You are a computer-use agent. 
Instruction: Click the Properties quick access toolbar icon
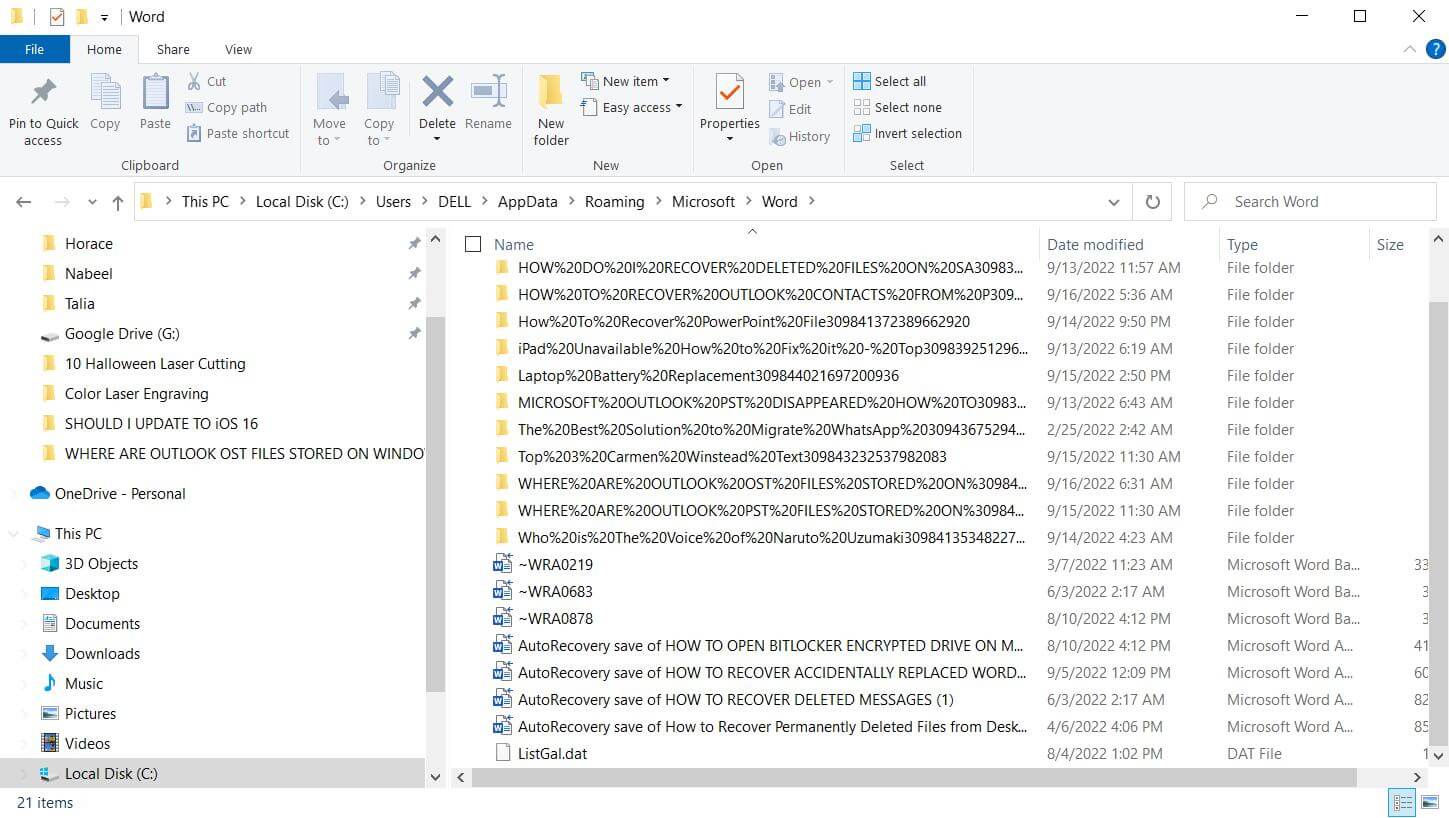[x=56, y=17]
